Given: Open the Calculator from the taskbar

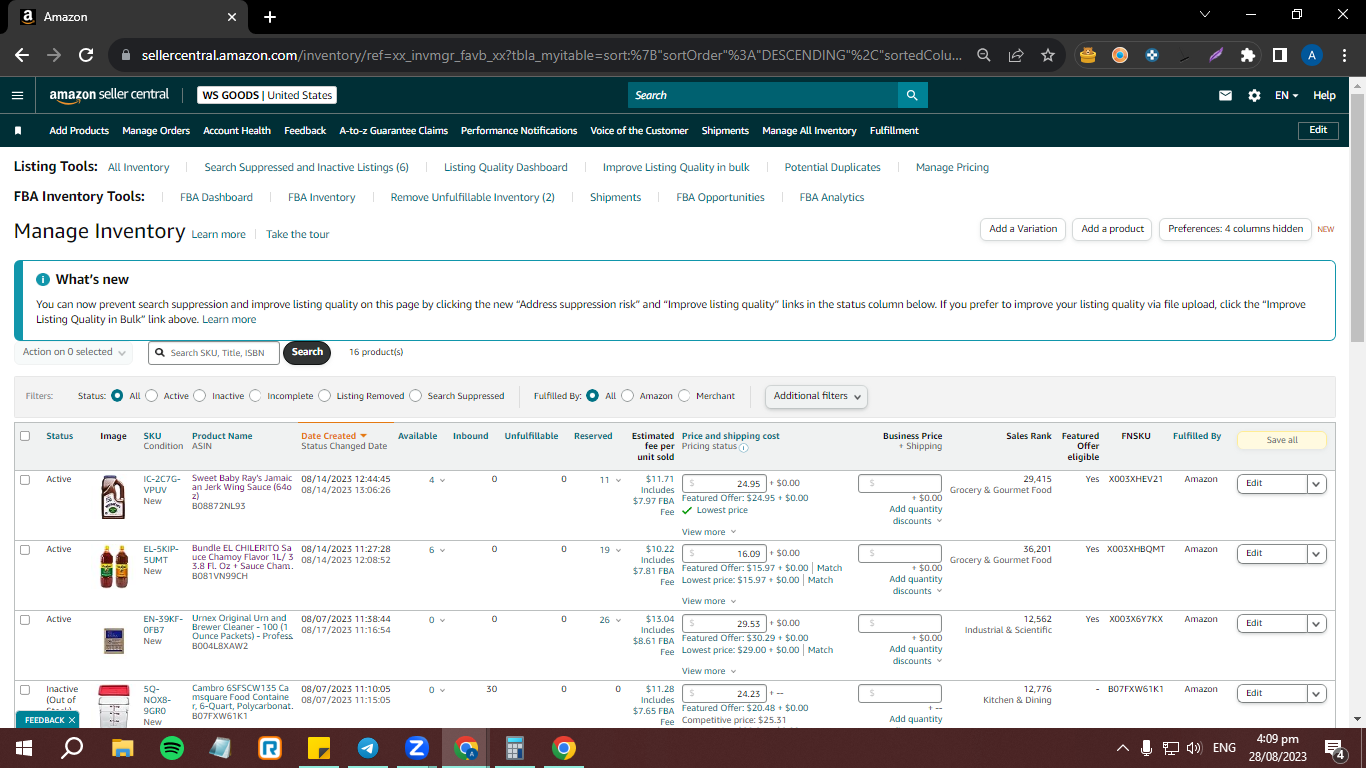Looking at the screenshot, I should 515,747.
